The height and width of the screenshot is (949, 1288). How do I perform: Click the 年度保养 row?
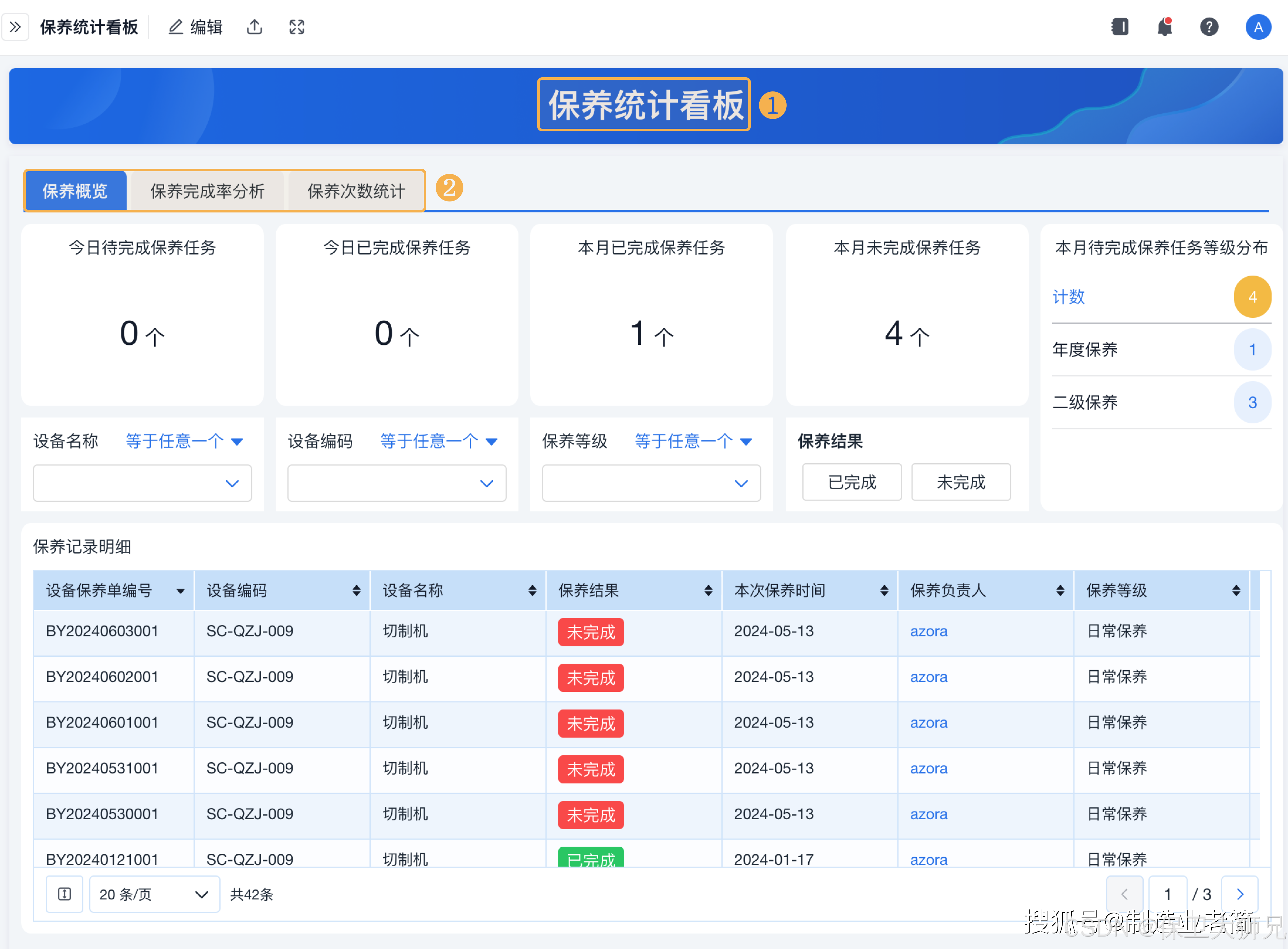click(x=1161, y=349)
